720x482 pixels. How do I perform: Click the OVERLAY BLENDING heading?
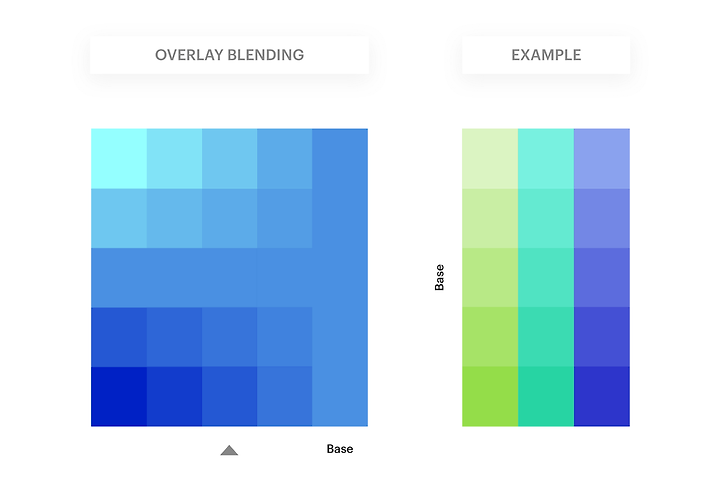229,55
